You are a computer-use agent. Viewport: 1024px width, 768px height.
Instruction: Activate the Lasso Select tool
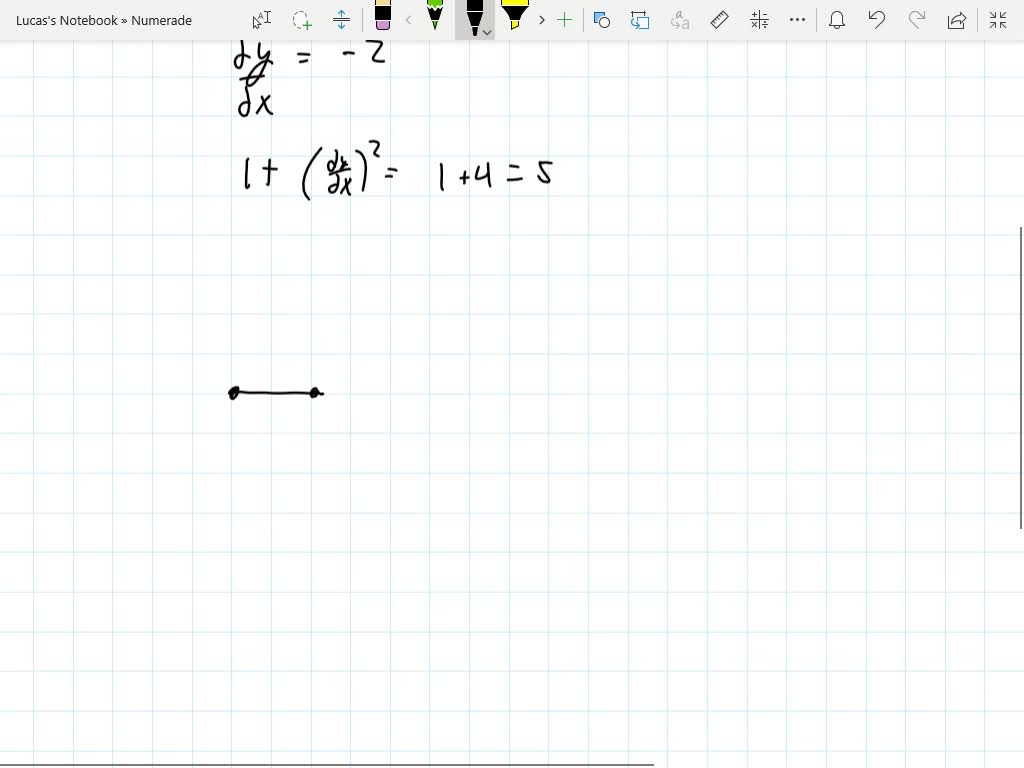tap(301, 20)
